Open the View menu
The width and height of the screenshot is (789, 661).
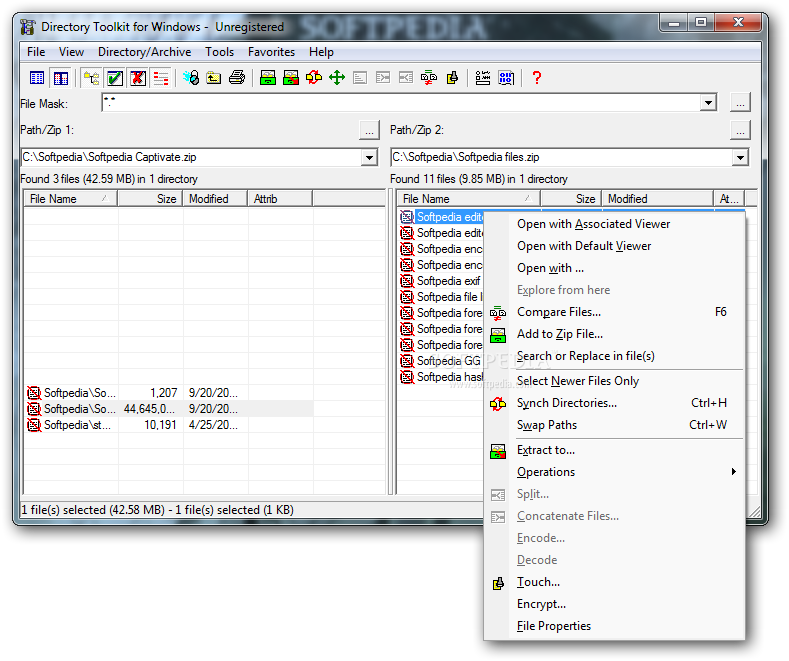pyautogui.click(x=71, y=52)
